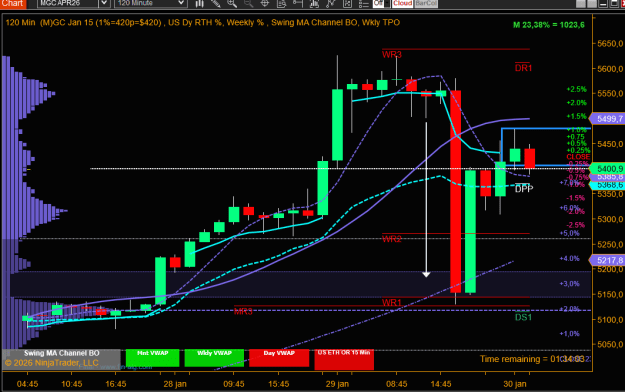Switch to the Chart tab
This screenshot has width=625, height=392.
pos(13,4)
